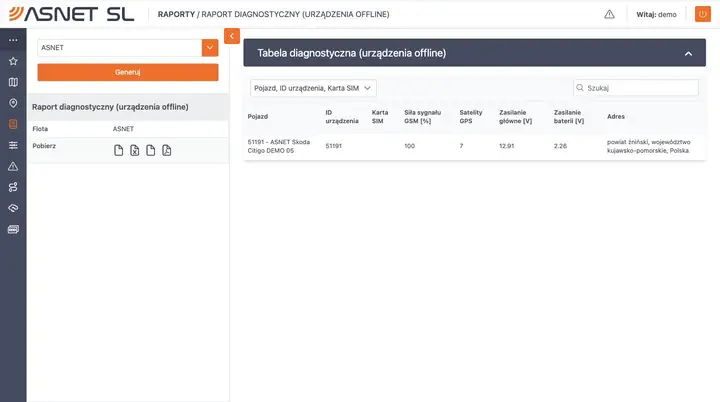Viewport: 720px width, 402px height.
Task: Open the Pojazd, ID urządzenia, Karta SIM dropdown
Action: [313, 88]
